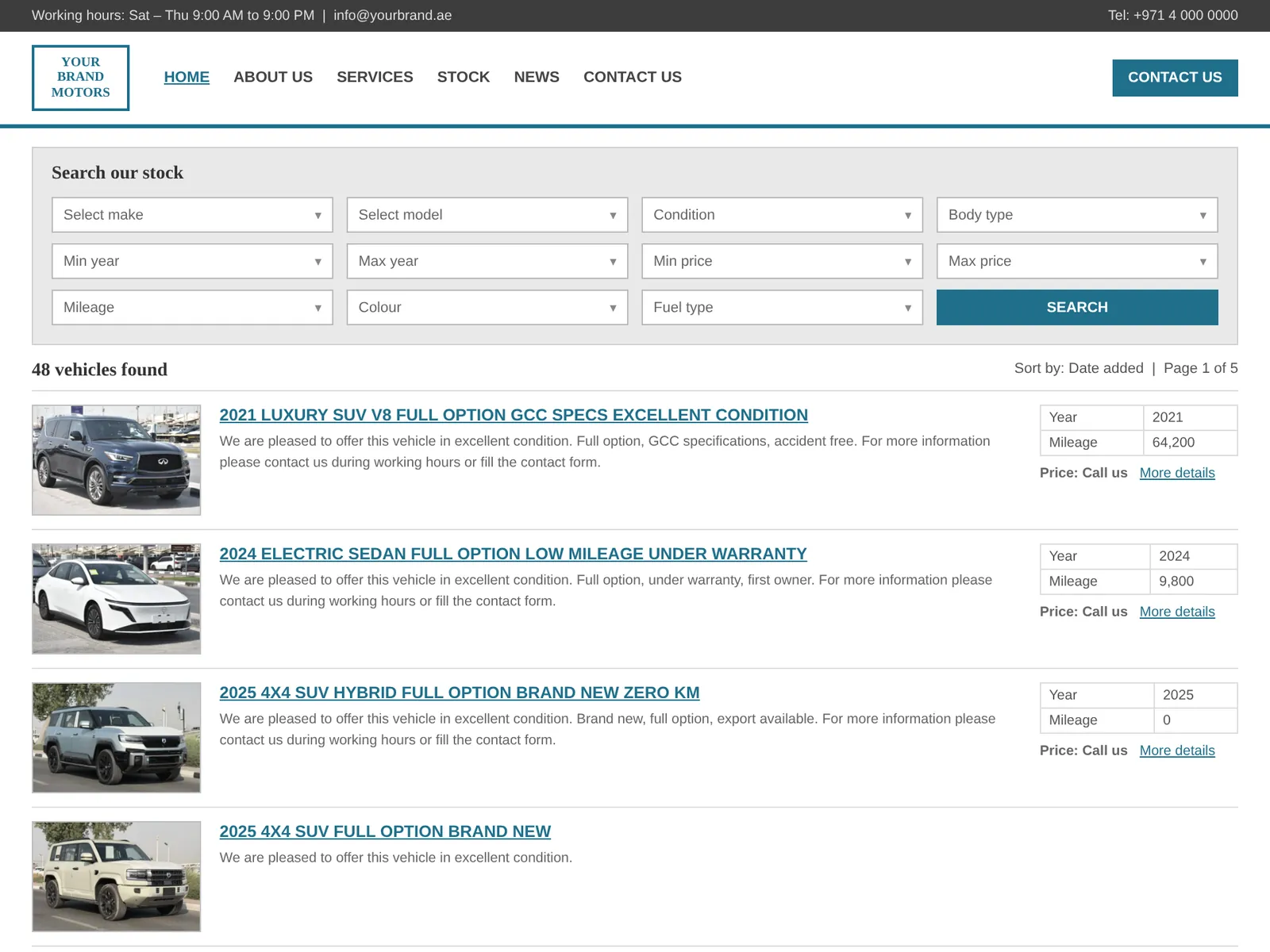Open 2025 4x4 SUV Hybrid listing title
This screenshot has height=952, width=1270.
tap(460, 693)
